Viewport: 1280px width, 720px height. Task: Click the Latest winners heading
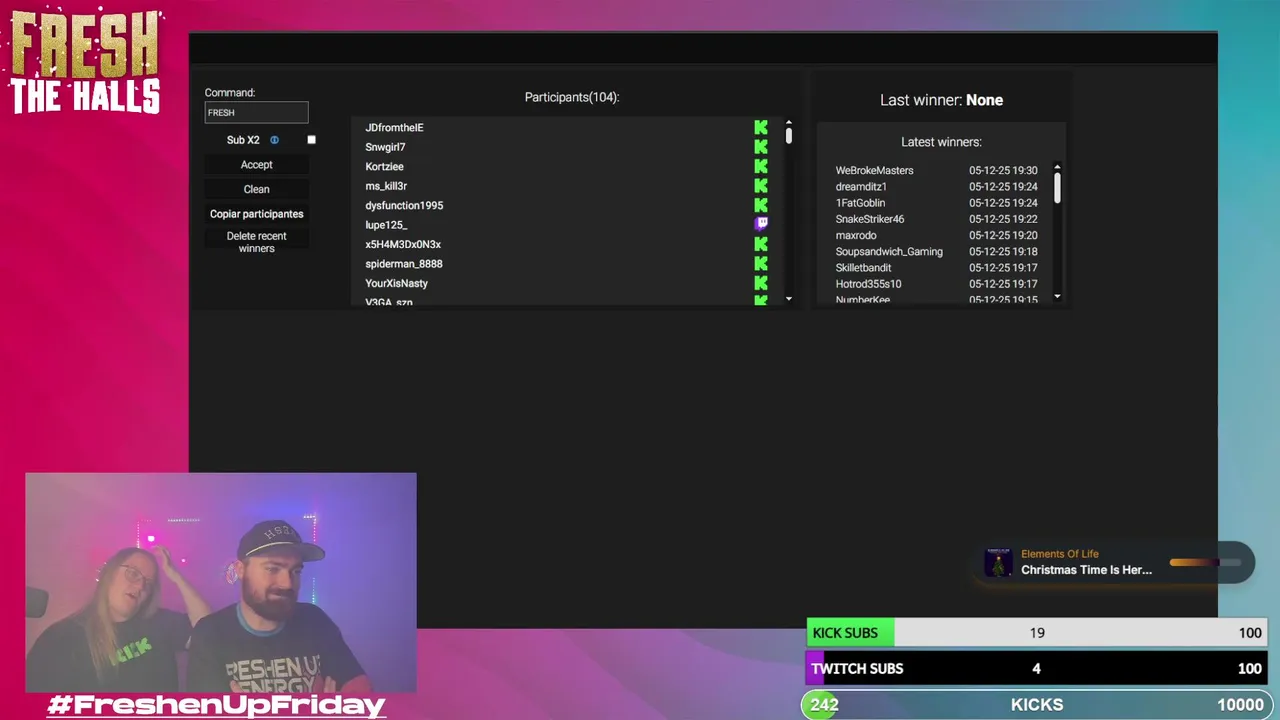(x=941, y=142)
